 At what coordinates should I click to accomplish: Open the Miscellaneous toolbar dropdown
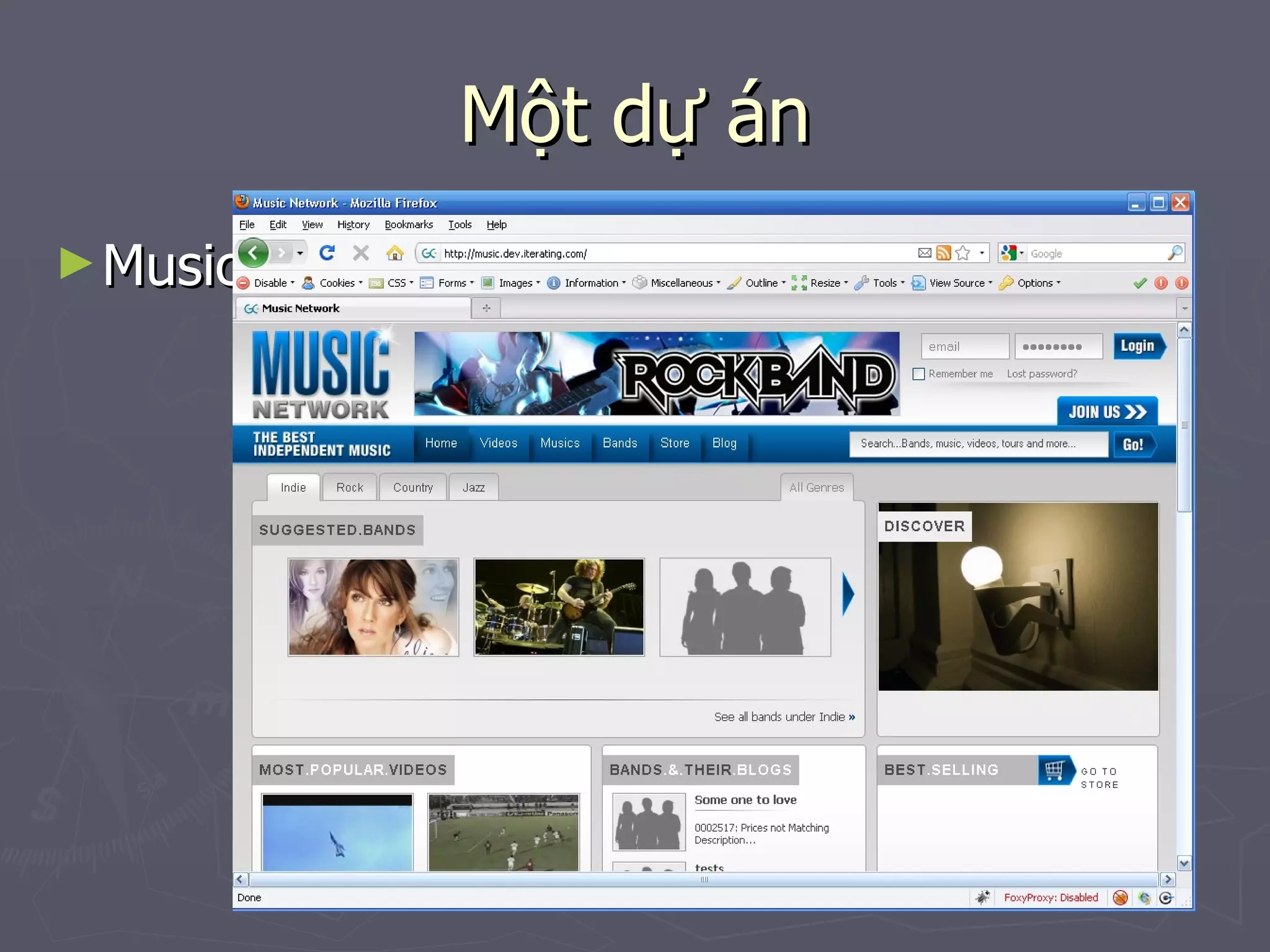pyautogui.click(x=677, y=283)
